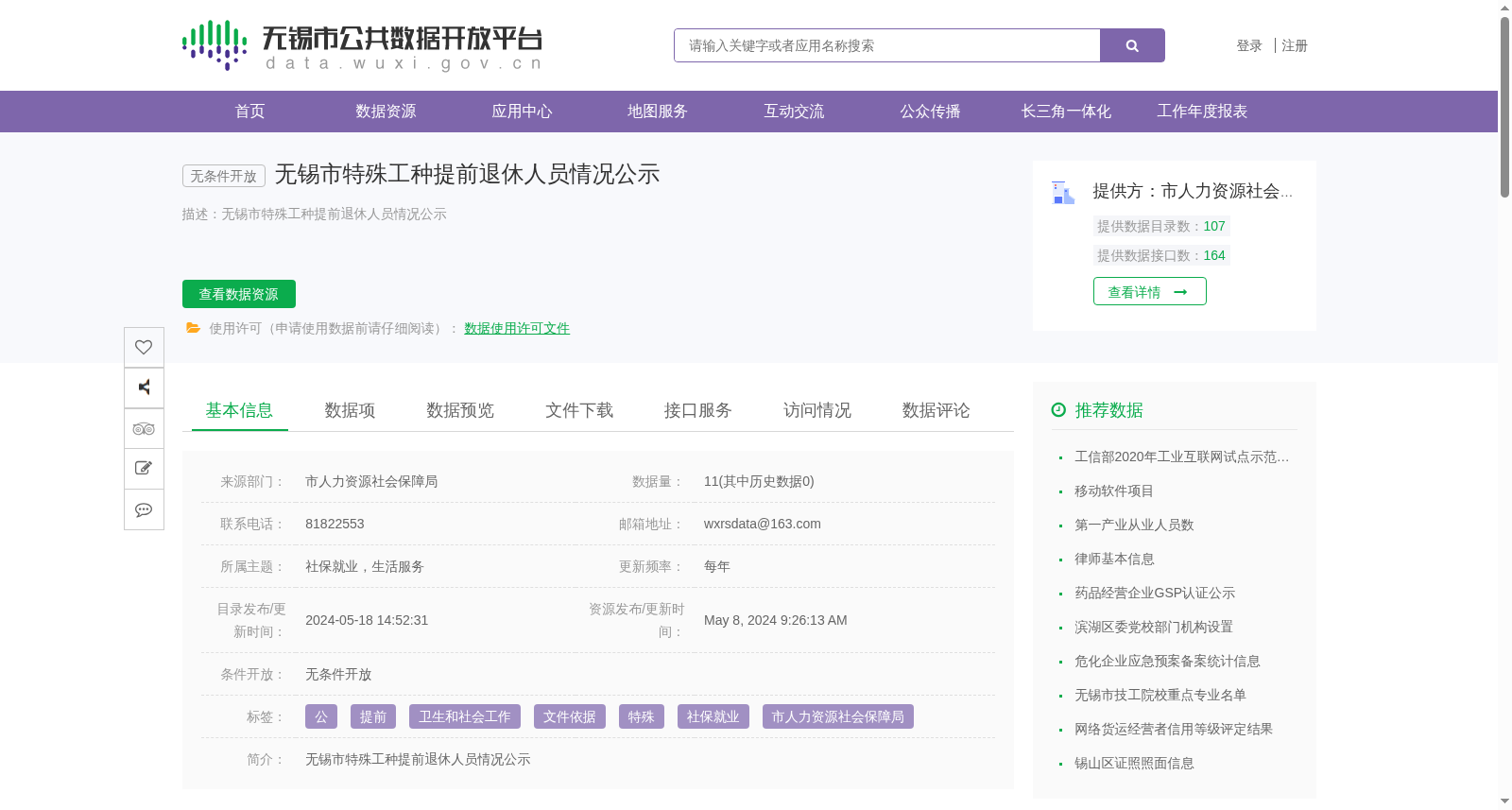Click the date 2024-05-18 14:52:31
Viewport: 1512px width, 810px height.
367,620
